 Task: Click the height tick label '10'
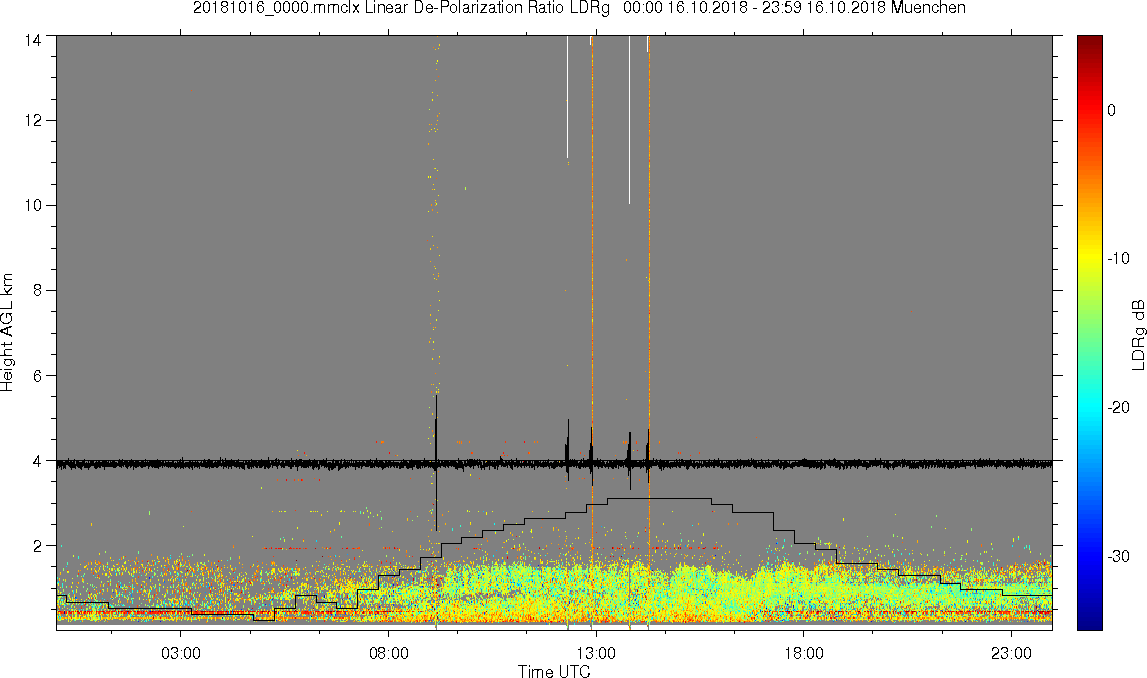click(x=32, y=206)
